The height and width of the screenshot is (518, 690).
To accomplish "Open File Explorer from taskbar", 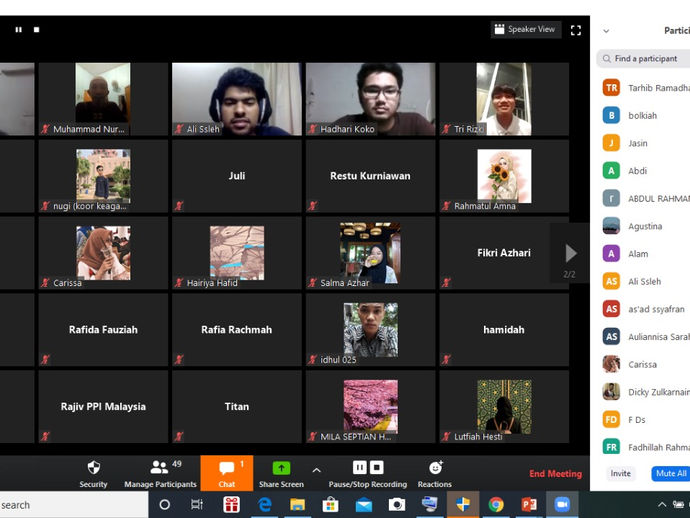I will point(297,504).
